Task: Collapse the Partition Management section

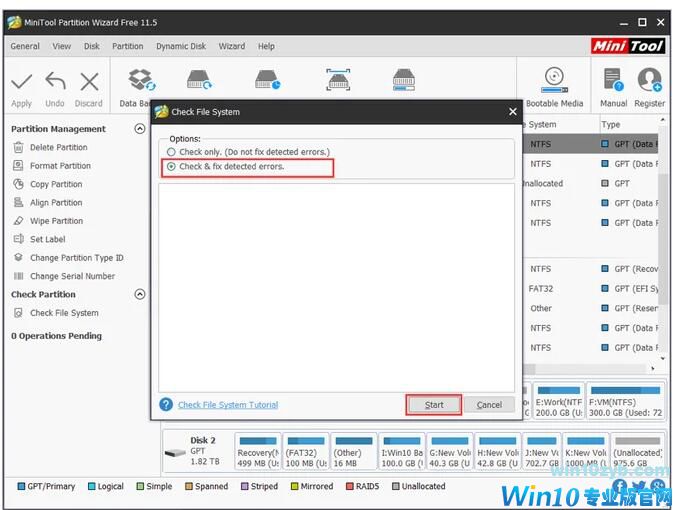Action: click(140, 129)
